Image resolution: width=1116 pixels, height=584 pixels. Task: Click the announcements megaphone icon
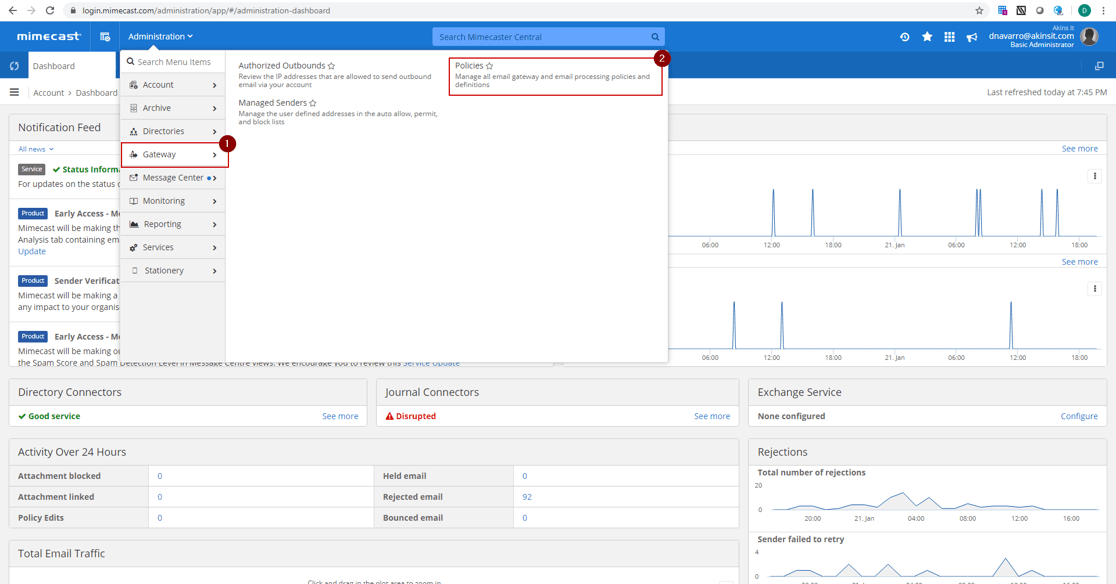[971, 36]
